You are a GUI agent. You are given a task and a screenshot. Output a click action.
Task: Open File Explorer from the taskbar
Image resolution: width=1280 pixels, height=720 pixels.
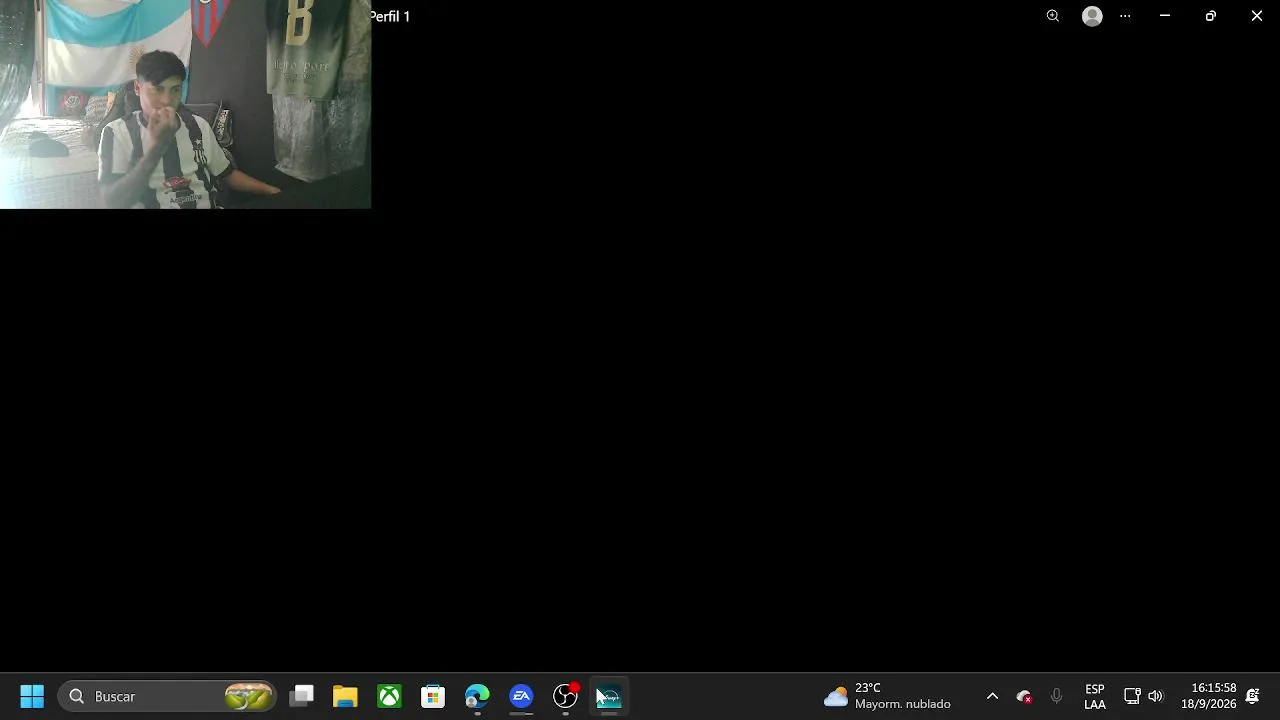pyautogui.click(x=345, y=696)
